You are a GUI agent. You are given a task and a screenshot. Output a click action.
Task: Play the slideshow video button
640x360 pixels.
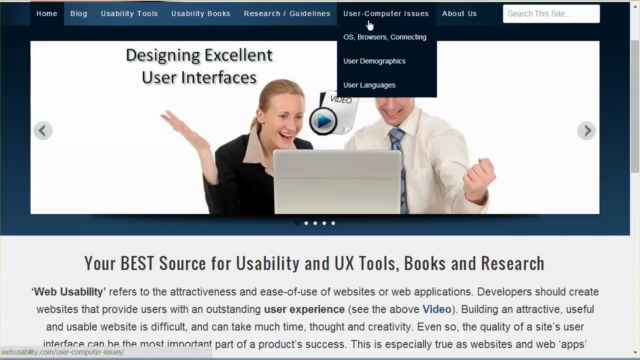323,121
